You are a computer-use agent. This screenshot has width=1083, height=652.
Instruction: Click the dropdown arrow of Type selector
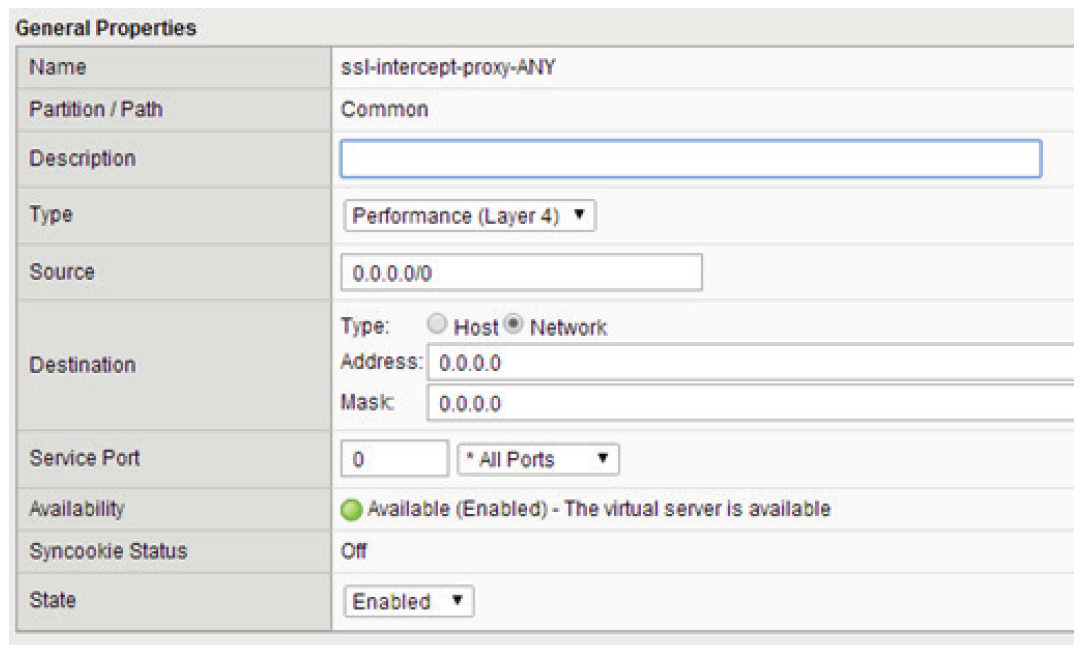pos(579,215)
